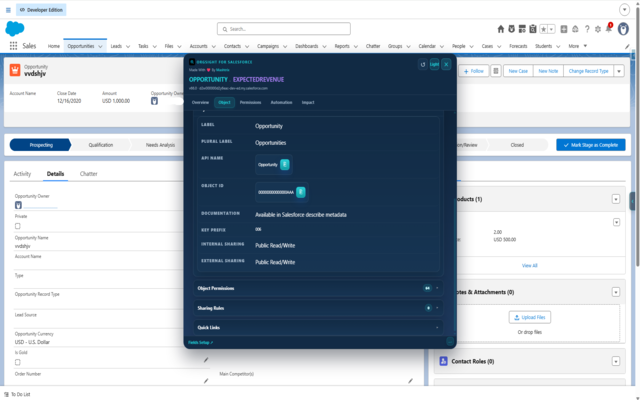Open the Favorites list dropdown arrow
Image resolution: width=640 pixels, height=400 pixels.
(551, 29)
